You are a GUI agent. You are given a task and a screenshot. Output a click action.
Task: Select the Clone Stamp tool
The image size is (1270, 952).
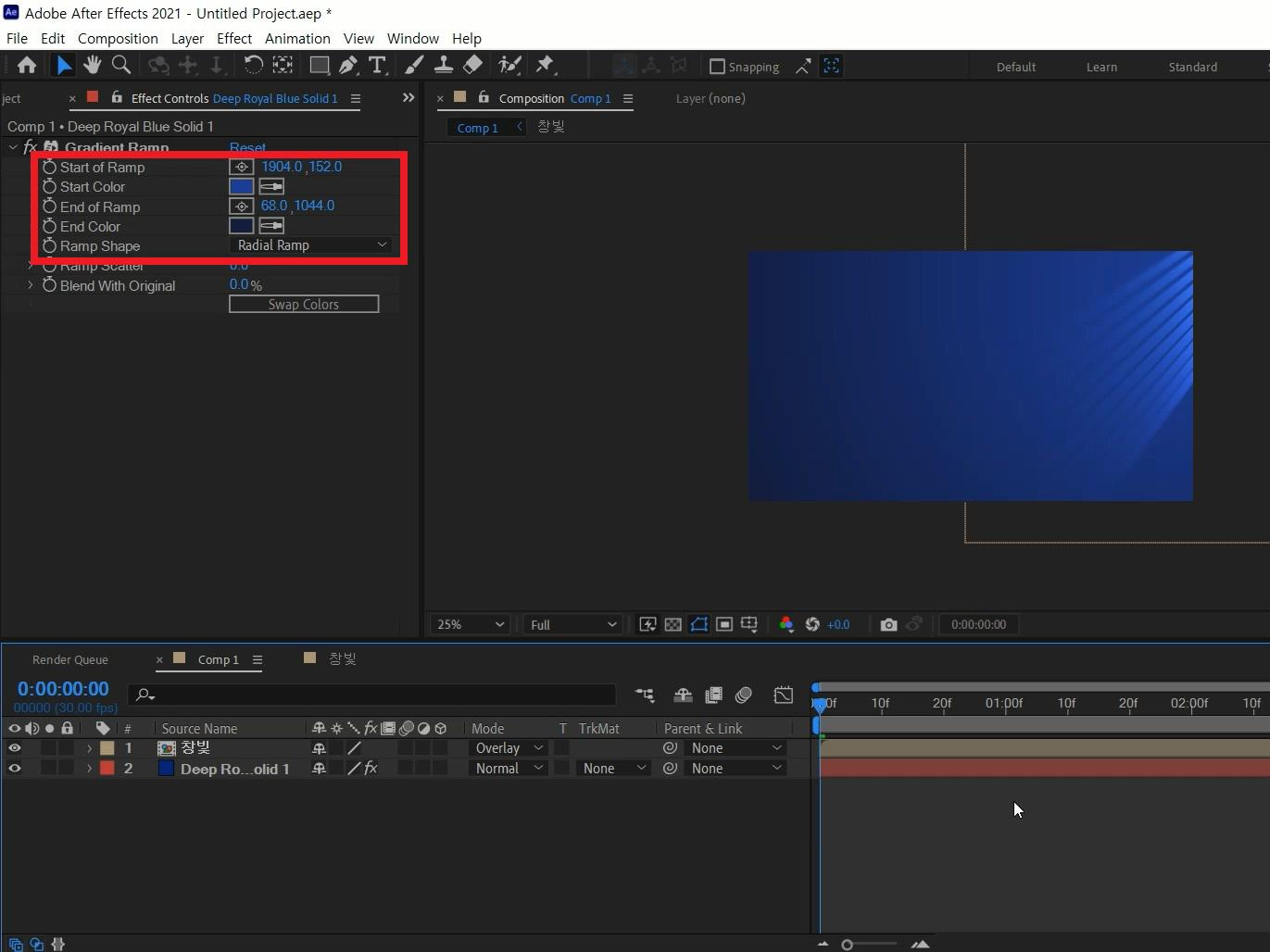coord(444,65)
